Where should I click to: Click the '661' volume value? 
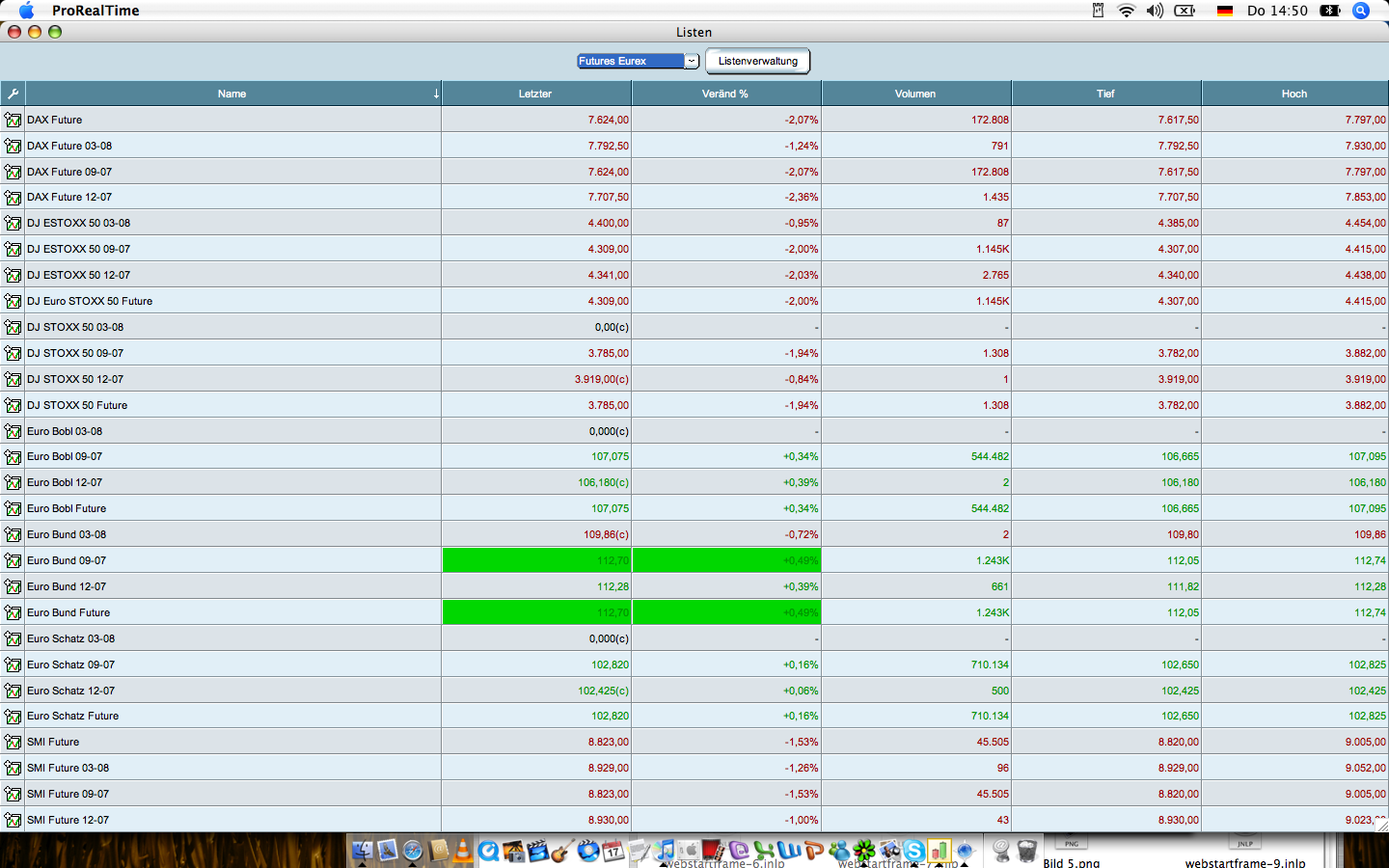pyautogui.click(x=999, y=587)
